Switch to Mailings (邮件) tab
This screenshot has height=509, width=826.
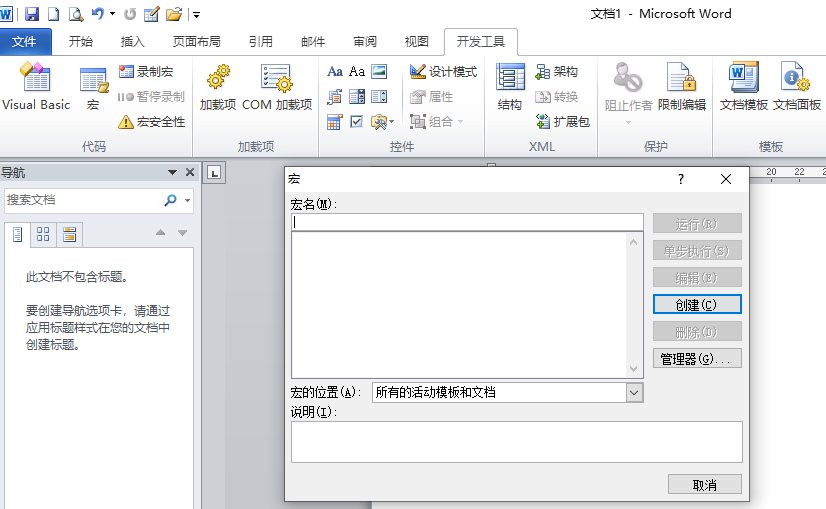pos(313,42)
